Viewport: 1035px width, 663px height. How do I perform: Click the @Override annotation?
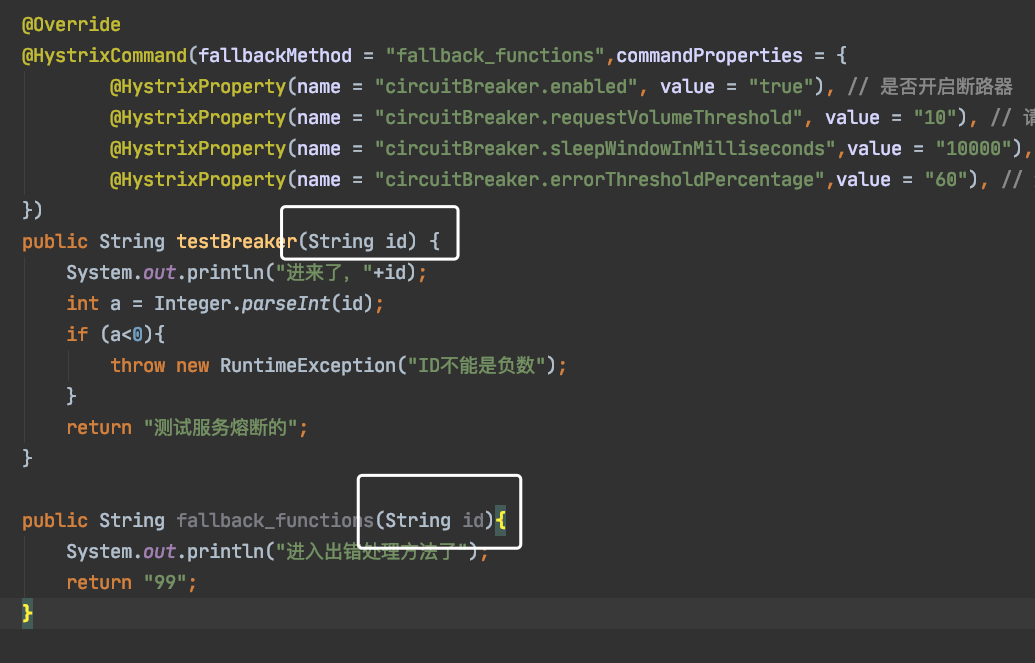[x=71, y=25]
